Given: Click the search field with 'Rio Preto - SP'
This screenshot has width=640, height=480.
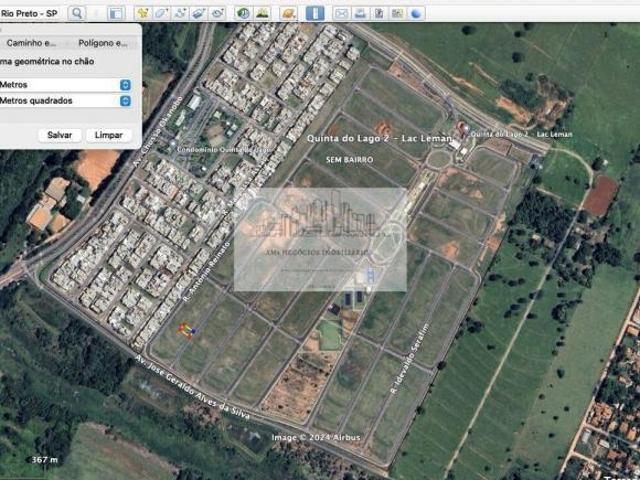Looking at the screenshot, I should (31, 13).
